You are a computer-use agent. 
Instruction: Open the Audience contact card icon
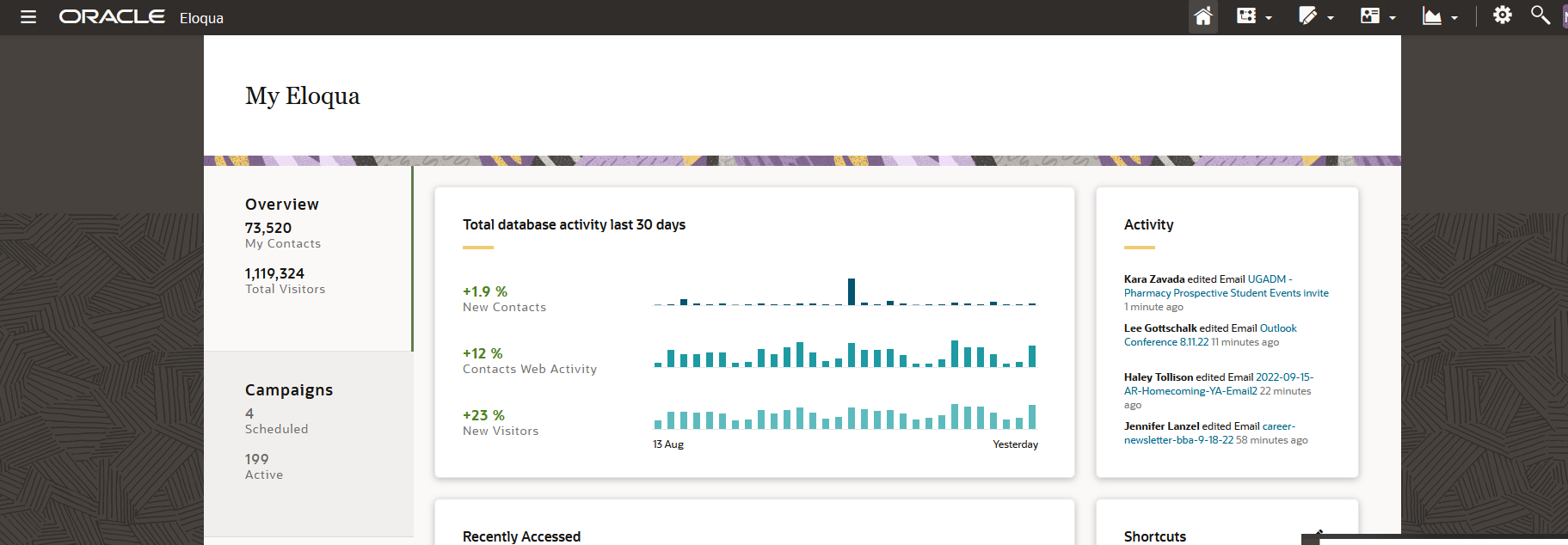(x=1369, y=16)
